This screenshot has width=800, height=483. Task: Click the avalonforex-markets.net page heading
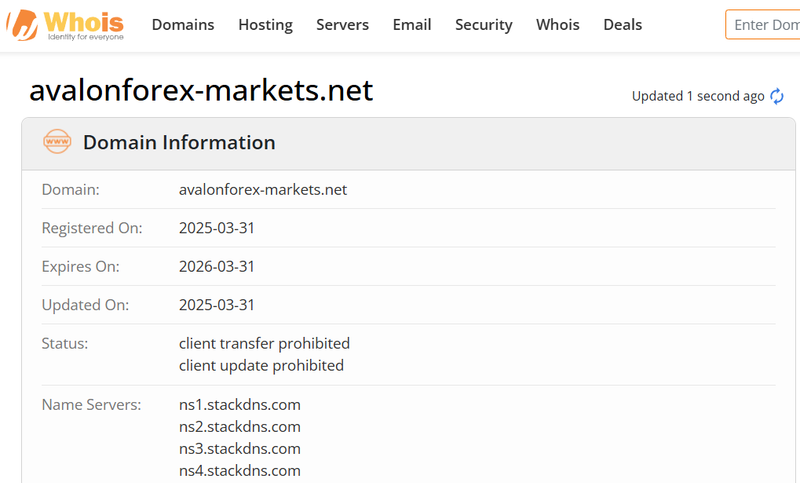click(x=201, y=90)
